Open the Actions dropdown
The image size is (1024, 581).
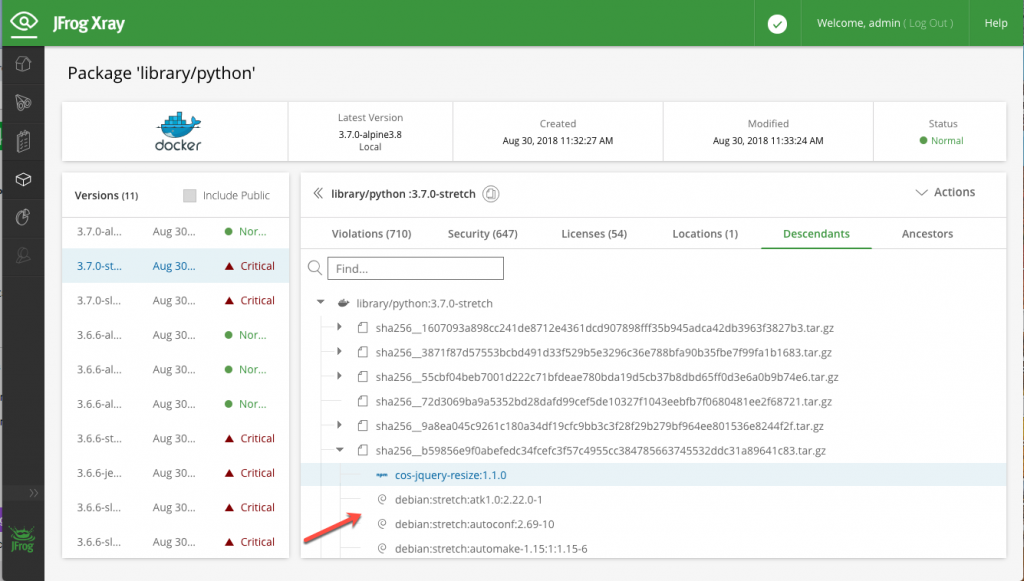[x=945, y=192]
